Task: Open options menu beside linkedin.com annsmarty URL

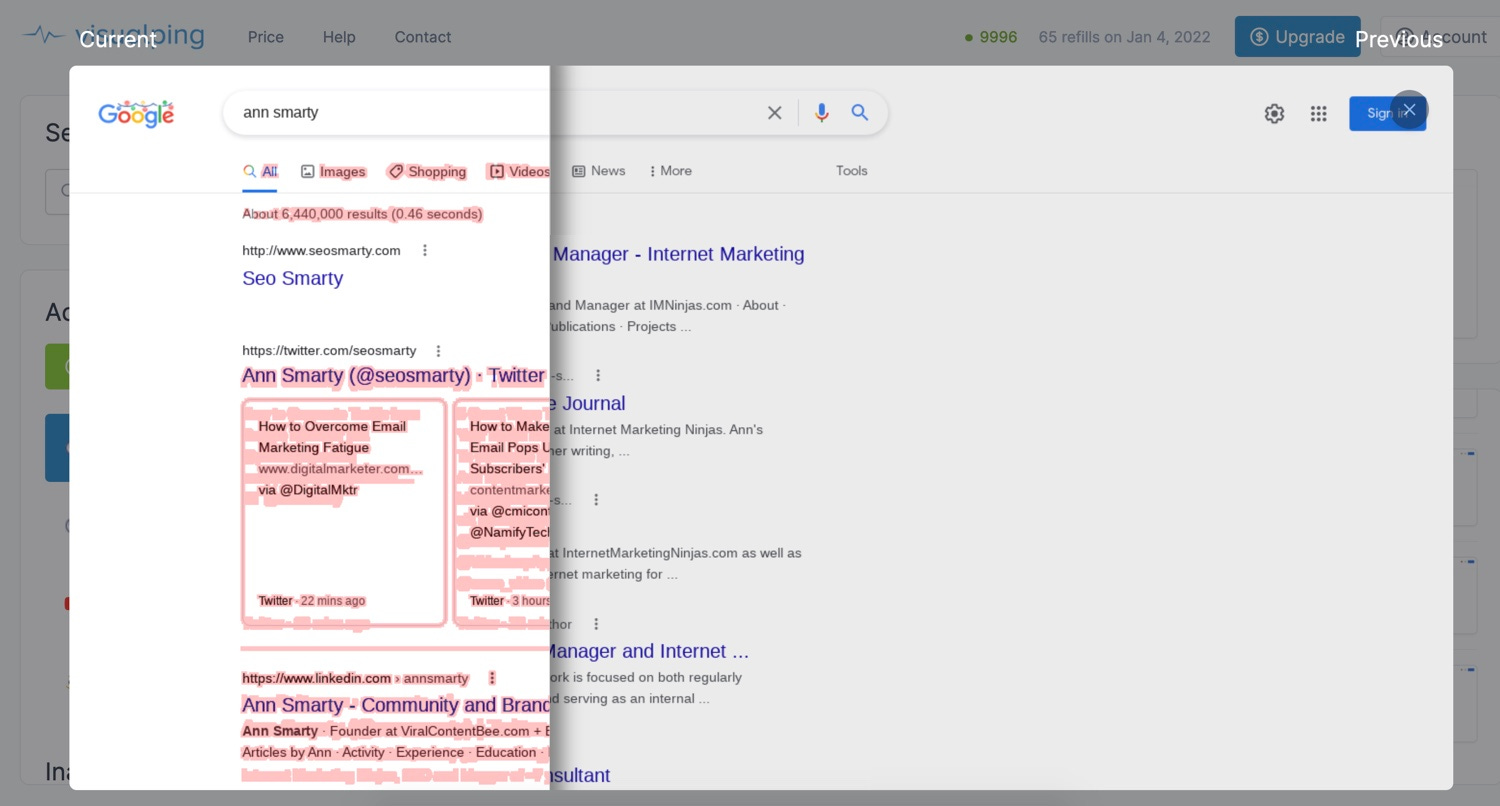Action: click(492, 678)
